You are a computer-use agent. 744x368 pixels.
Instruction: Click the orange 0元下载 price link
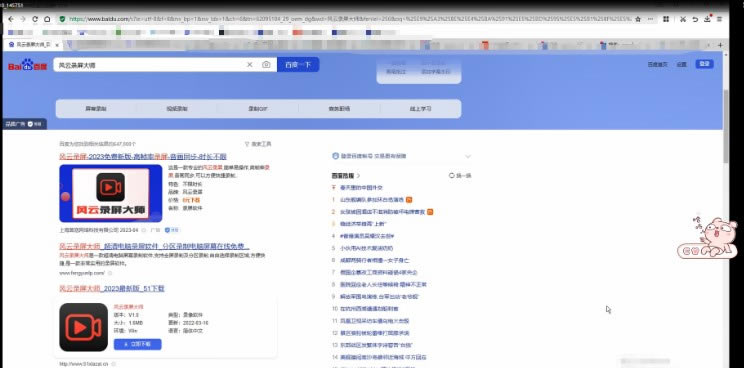tap(192, 200)
